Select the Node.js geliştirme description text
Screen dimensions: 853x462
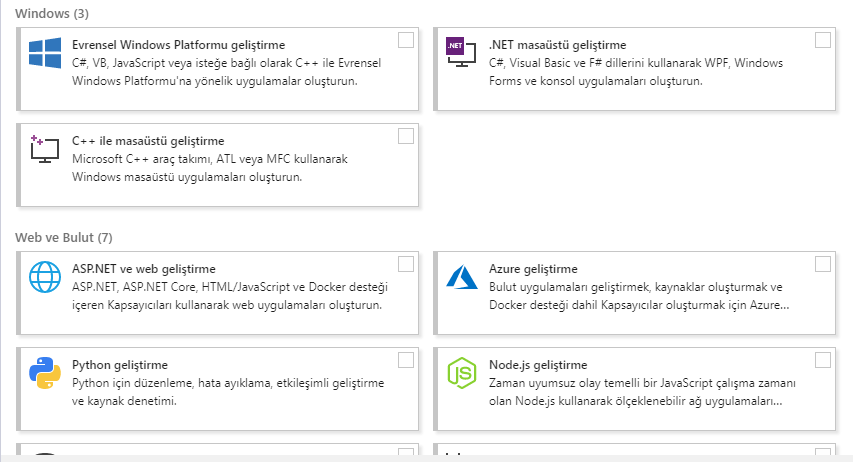[x=642, y=392]
